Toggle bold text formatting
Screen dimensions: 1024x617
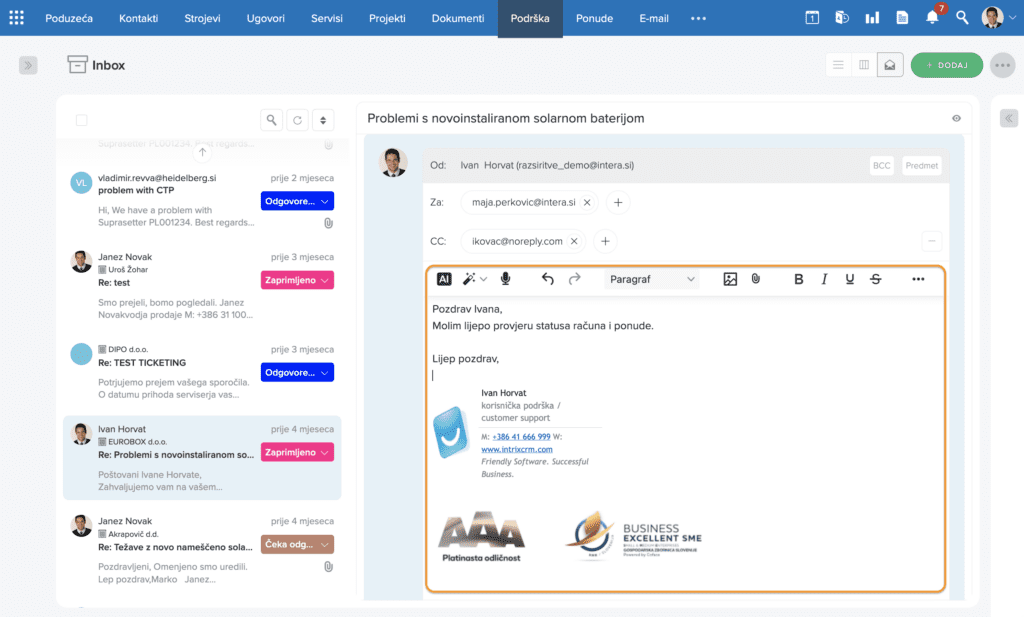pos(798,279)
